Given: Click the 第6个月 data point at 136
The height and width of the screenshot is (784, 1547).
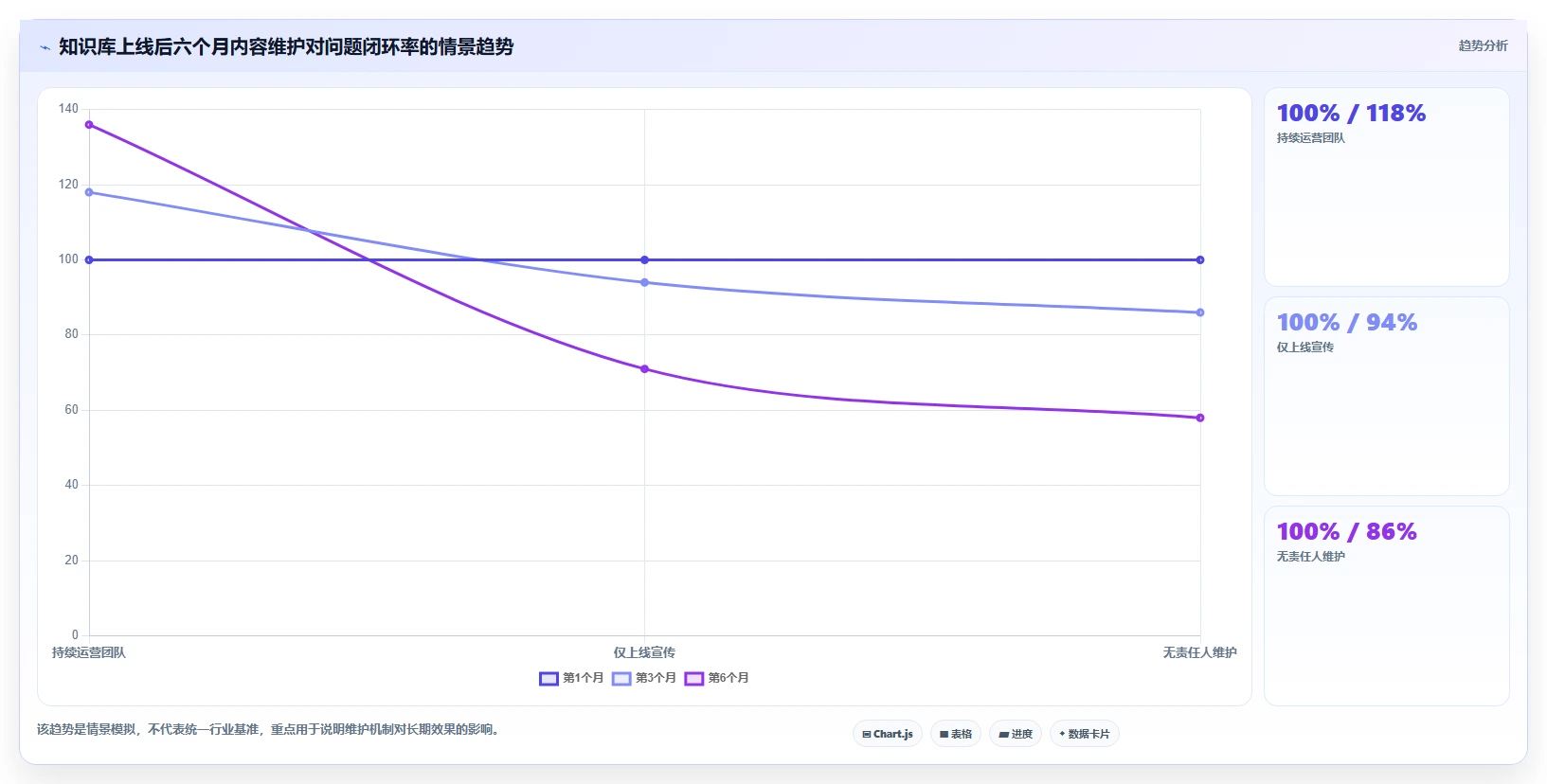Looking at the screenshot, I should pyautogui.click(x=89, y=124).
